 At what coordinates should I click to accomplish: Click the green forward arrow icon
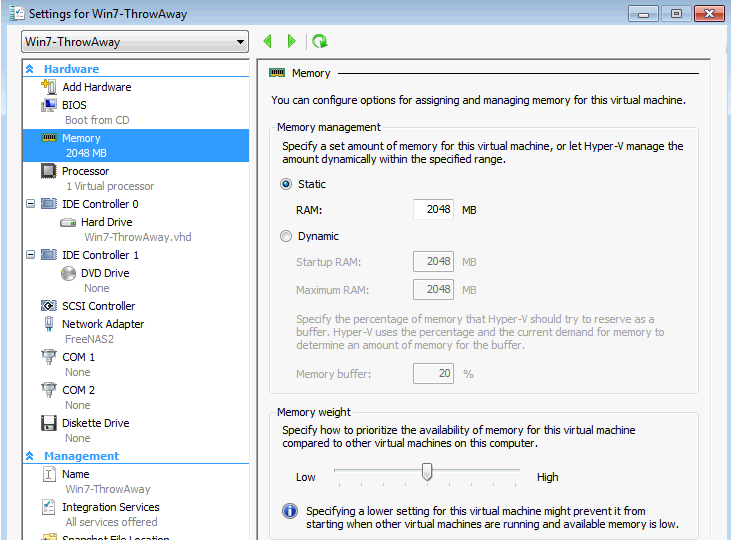pos(291,42)
